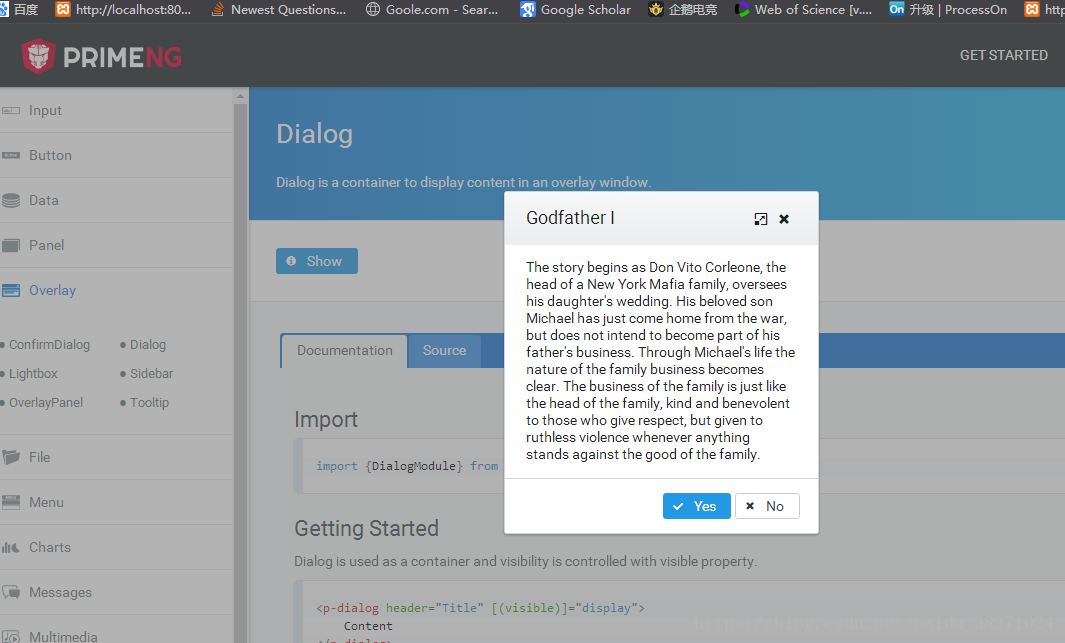Screen dimensions: 1065x643
Task: Maximize the Godfather I dialog
Action: pos(761,219)
